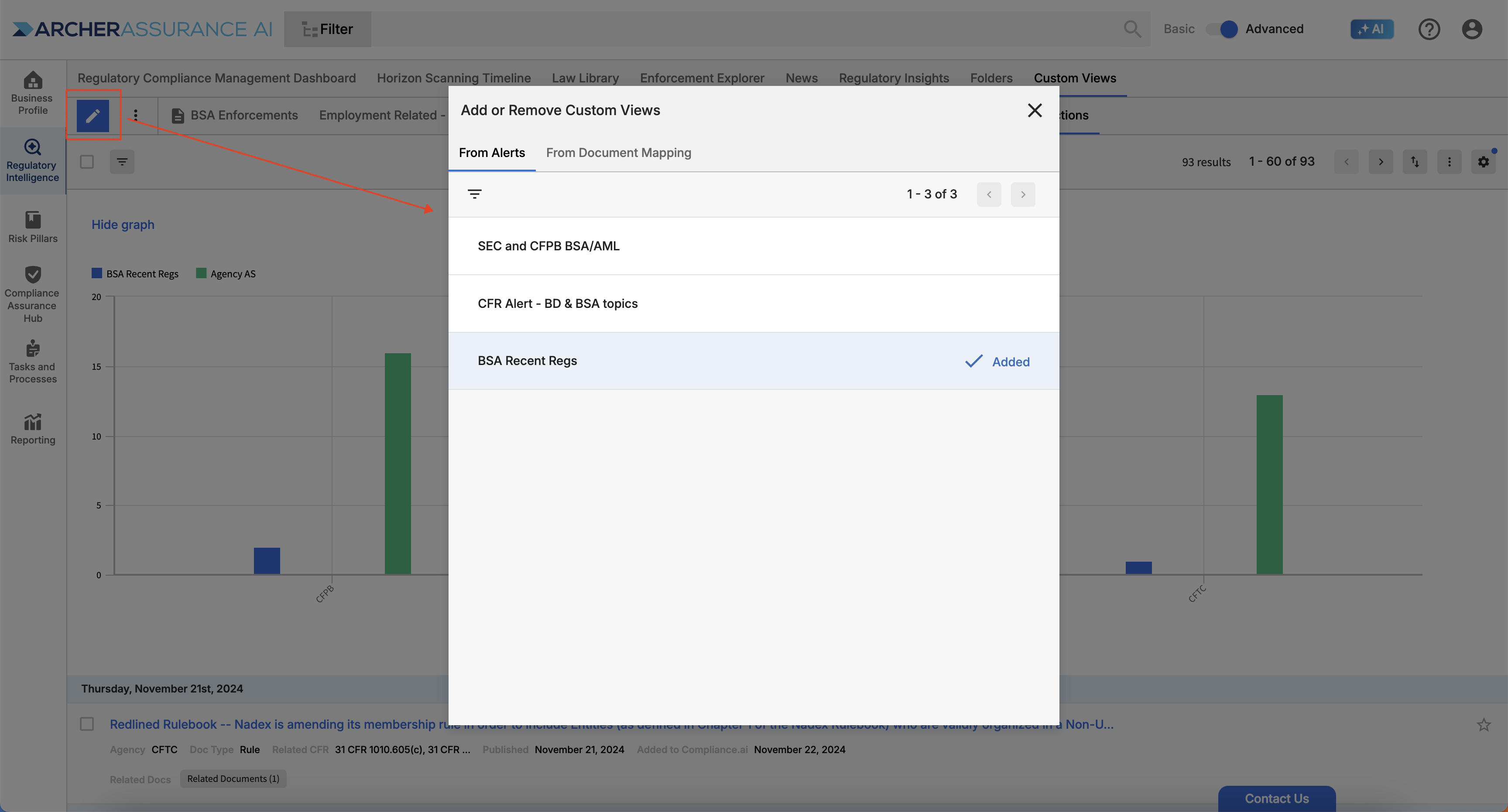1508x812 pixels.
Task: Open the Redlined Rulebook document link
Action: click(611, 724)
